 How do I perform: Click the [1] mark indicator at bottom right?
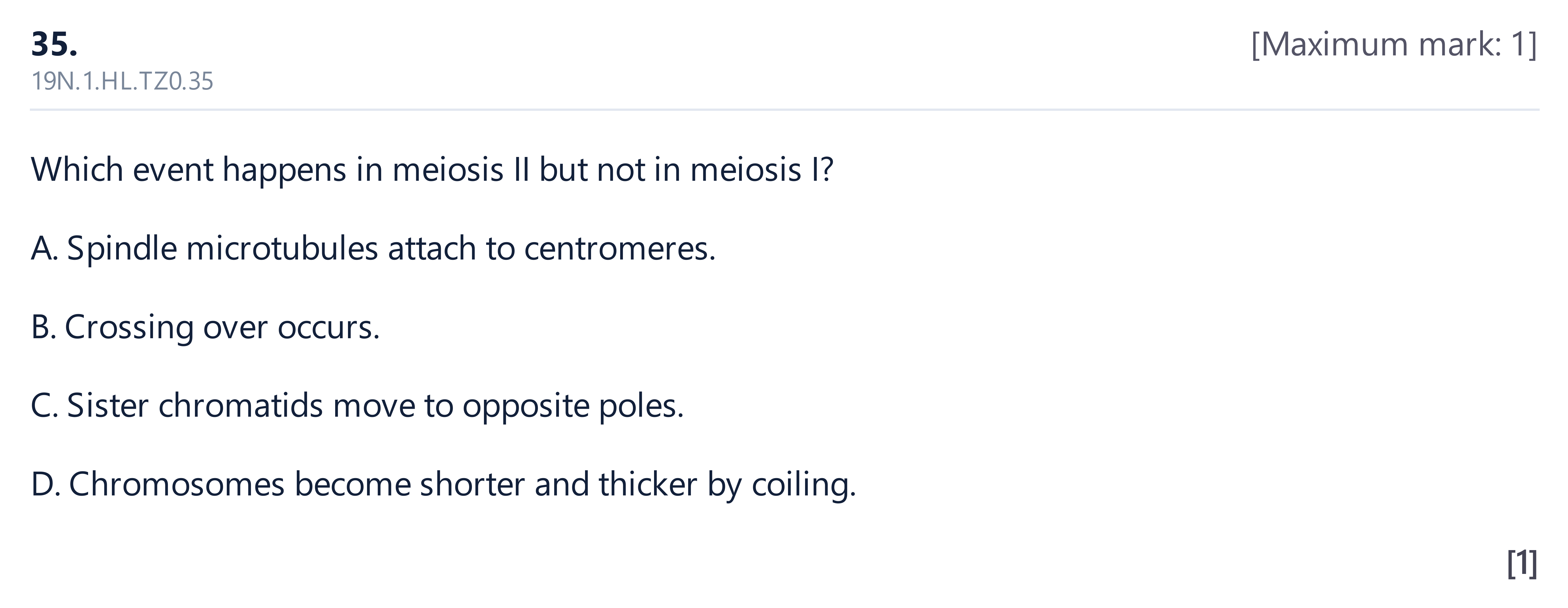tap(1522, 564)
